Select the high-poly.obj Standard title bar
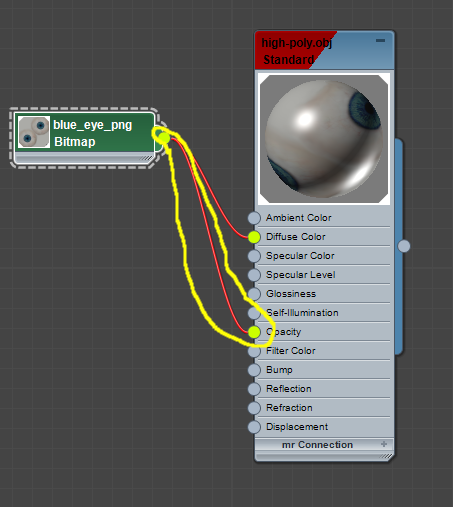Image resolution: width=453 pixels, height=507 pixels. 324,51
